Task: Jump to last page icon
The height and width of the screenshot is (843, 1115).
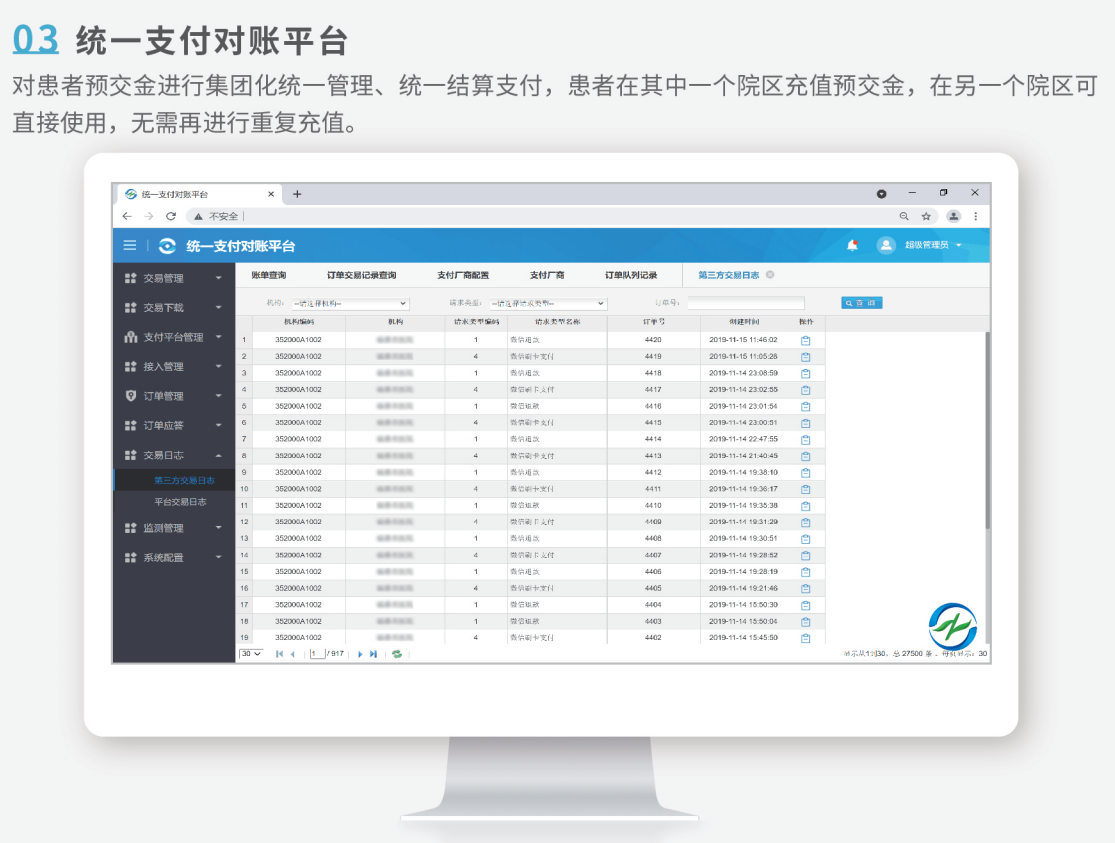Action: click(x=373, y=654)
